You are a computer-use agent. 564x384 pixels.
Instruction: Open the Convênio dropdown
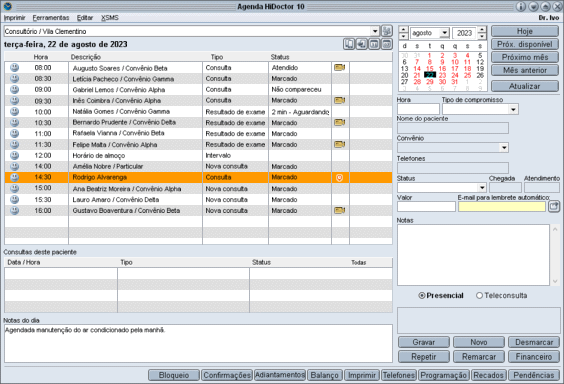coord(504,147)
